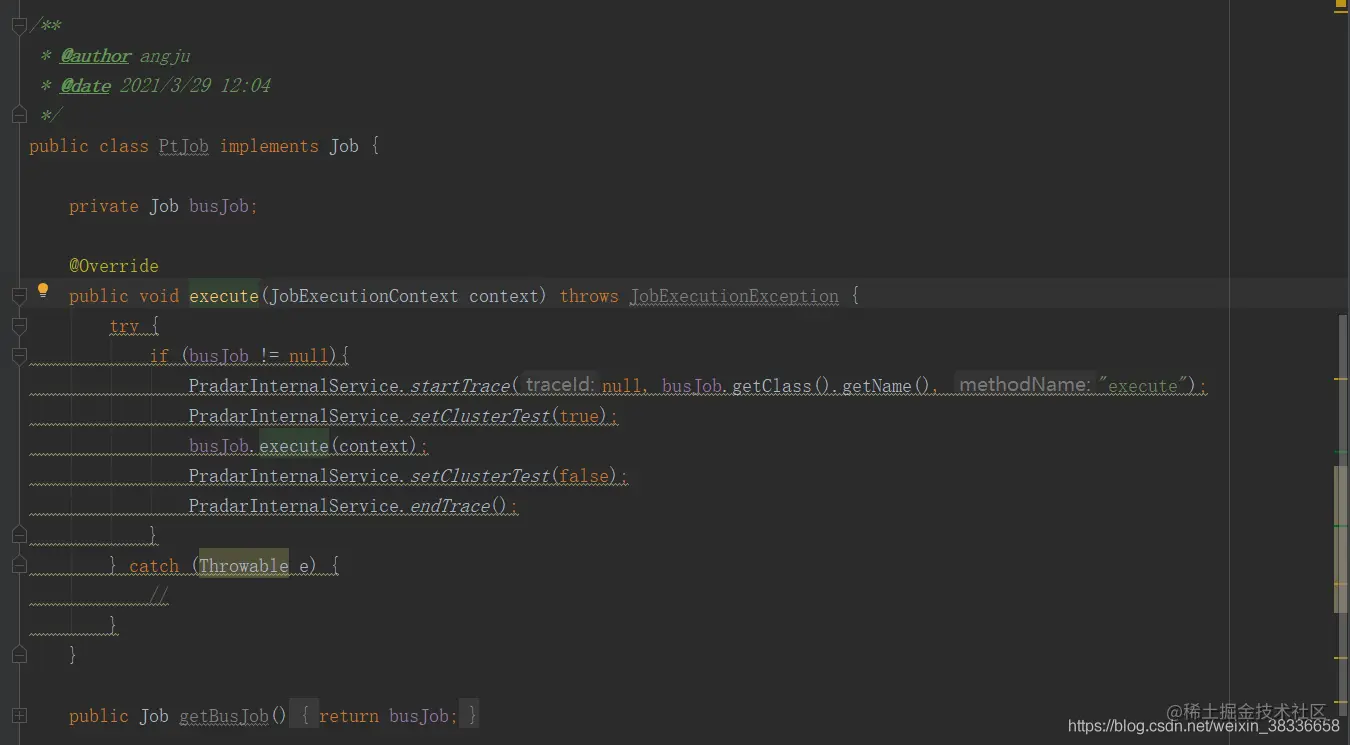Click the highlighted execute method name in the declaration
The image size is (1350, 745).
224,296
